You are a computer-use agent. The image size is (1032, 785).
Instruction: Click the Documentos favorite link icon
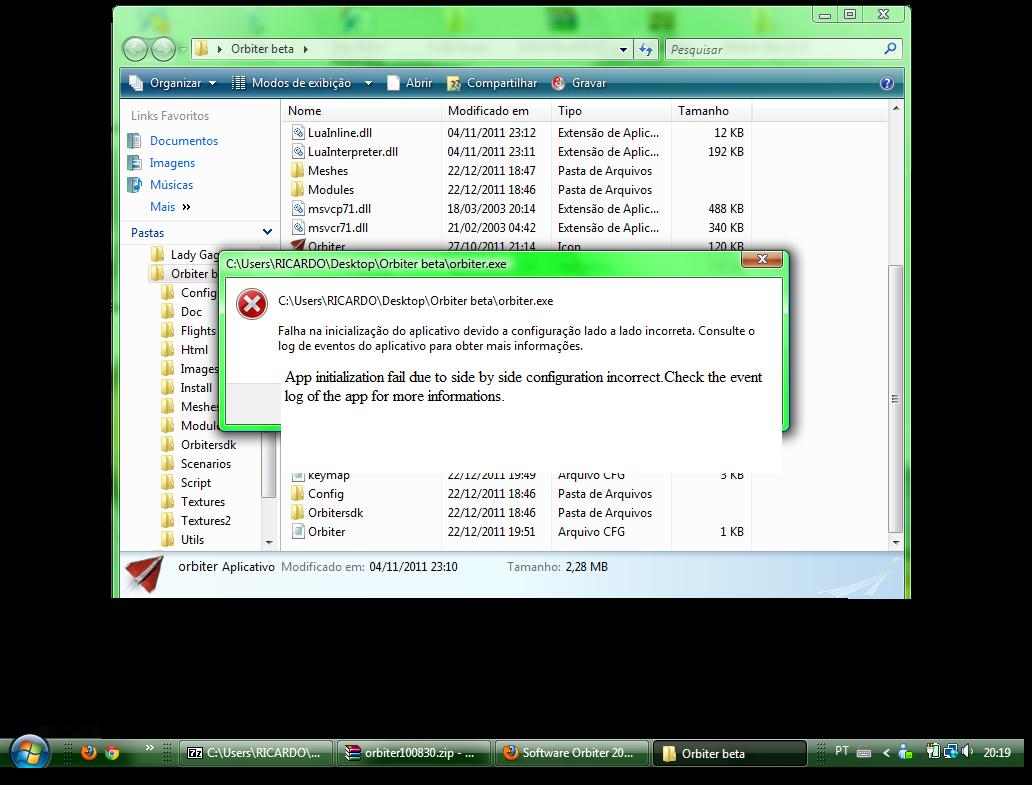(x=134, y=141)
